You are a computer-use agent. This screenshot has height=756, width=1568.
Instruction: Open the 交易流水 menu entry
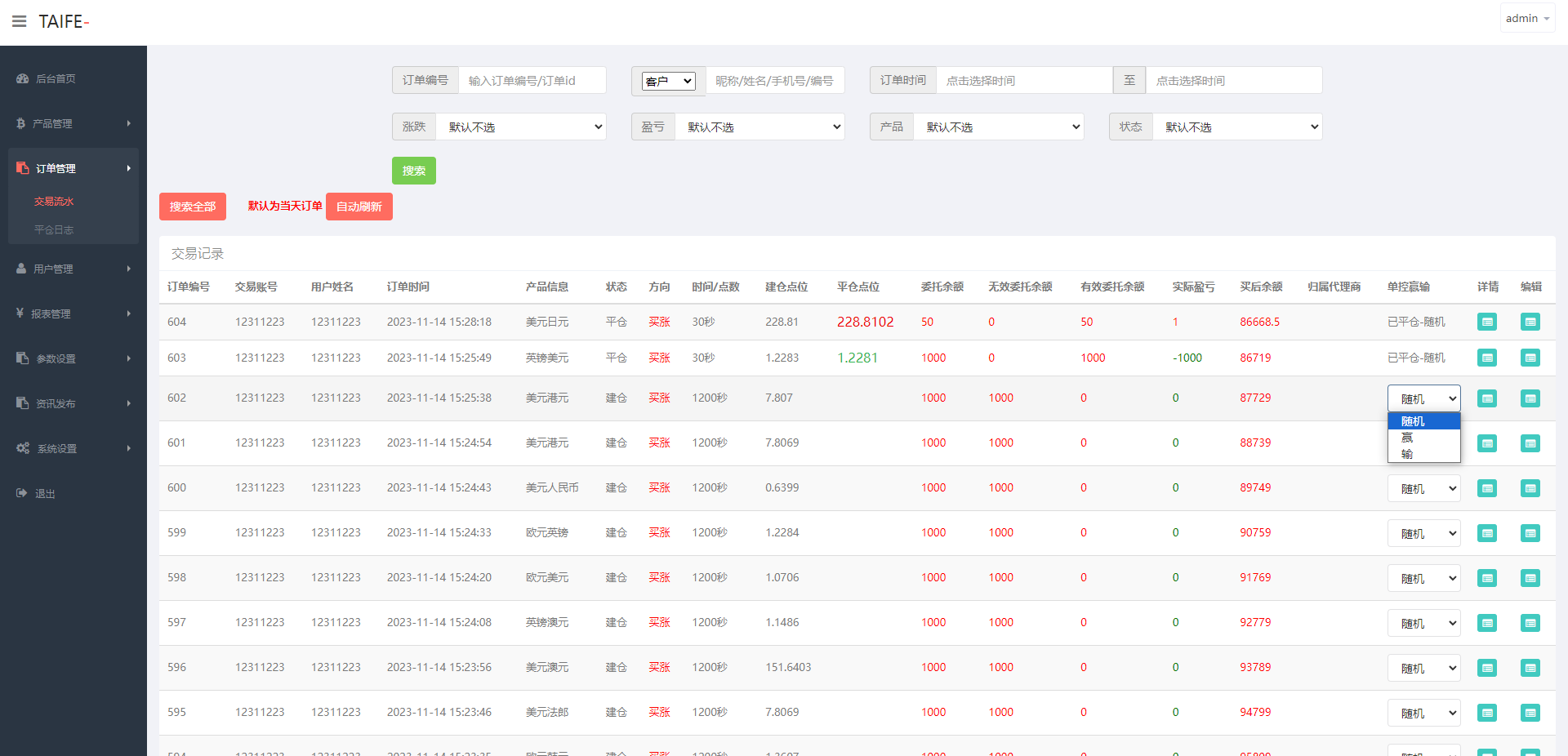click(x=55, y=201)
